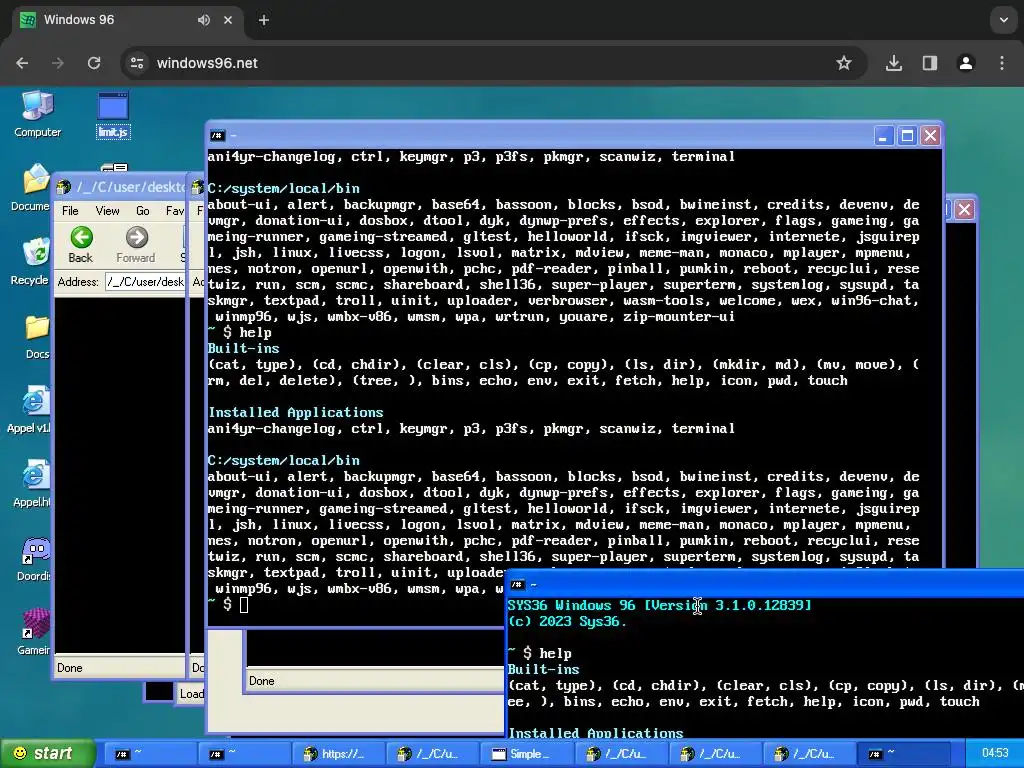This screenshot has width=1024, height=768.
Task: Maximize the main terminal window
Action: coord(907,136)
